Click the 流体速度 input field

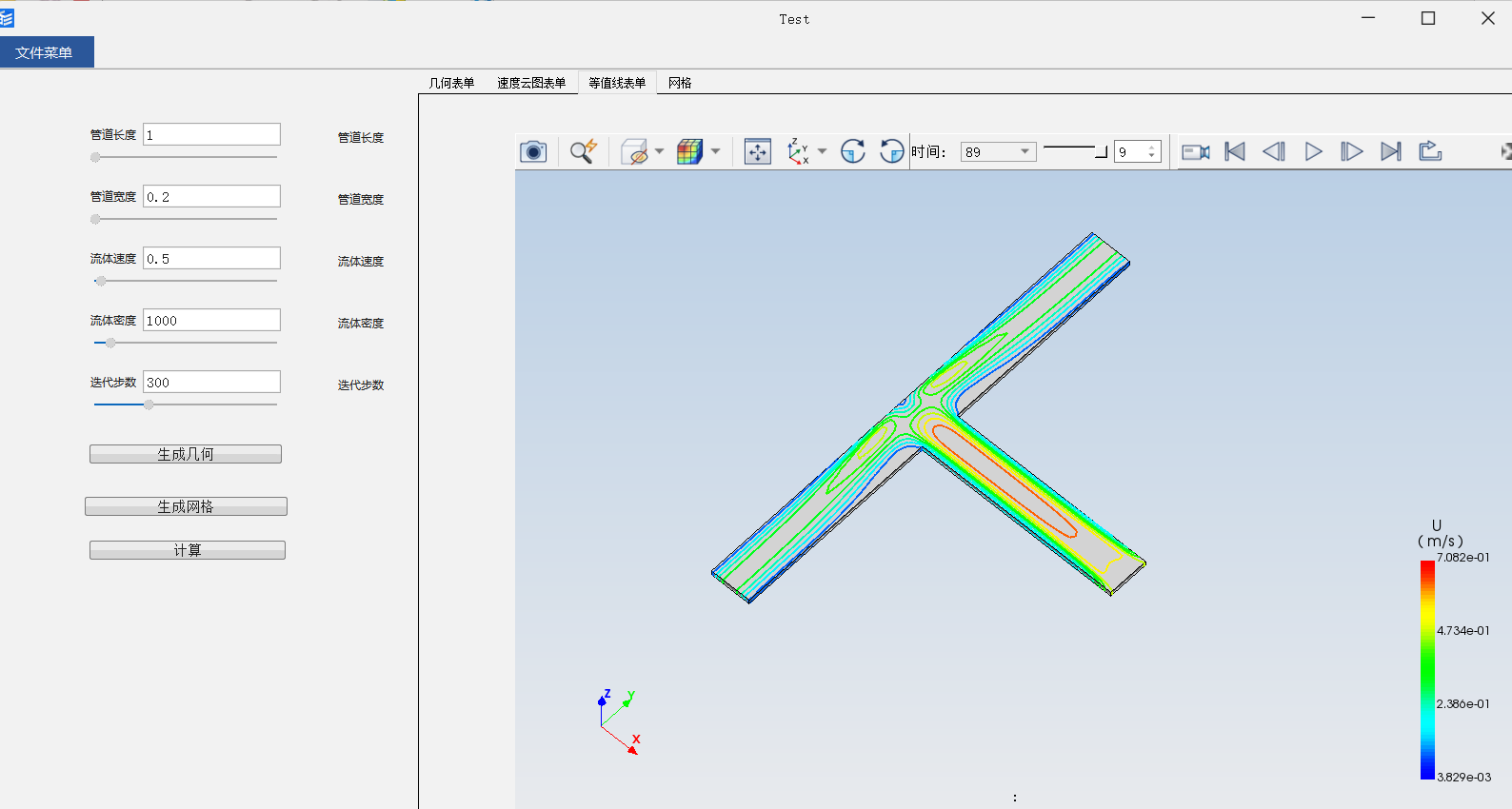click(x=211, y=258)
